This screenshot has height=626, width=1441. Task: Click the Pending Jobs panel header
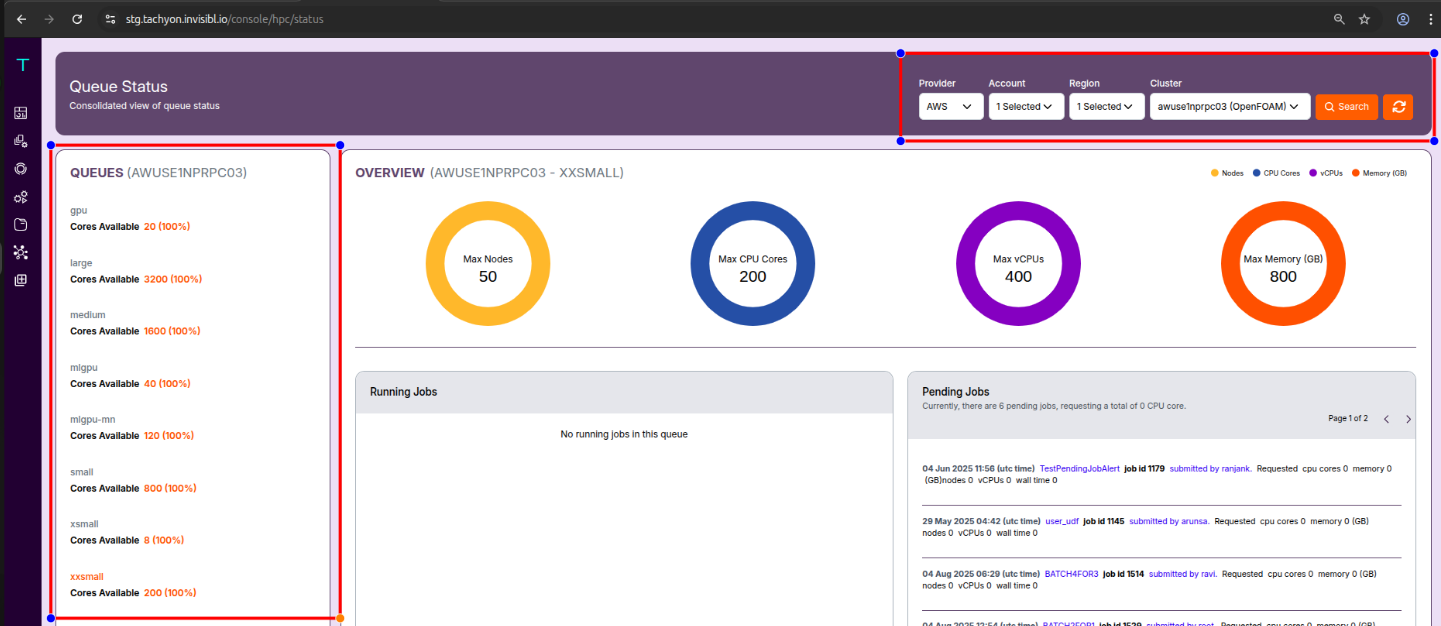click(1161, 405)
